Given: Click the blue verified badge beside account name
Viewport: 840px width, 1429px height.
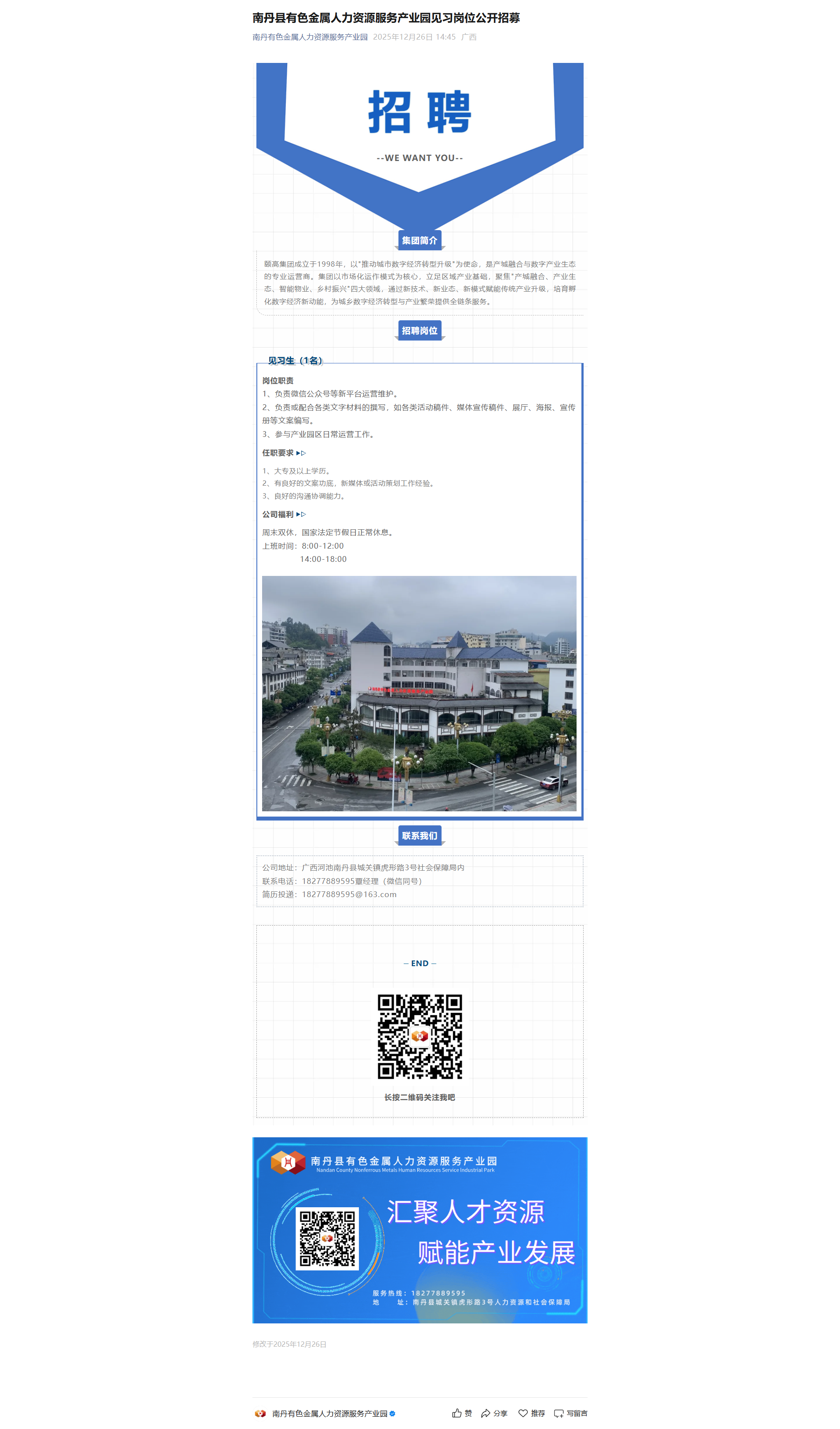Looking at the screenshot, I should click(x=392, y=1413).
